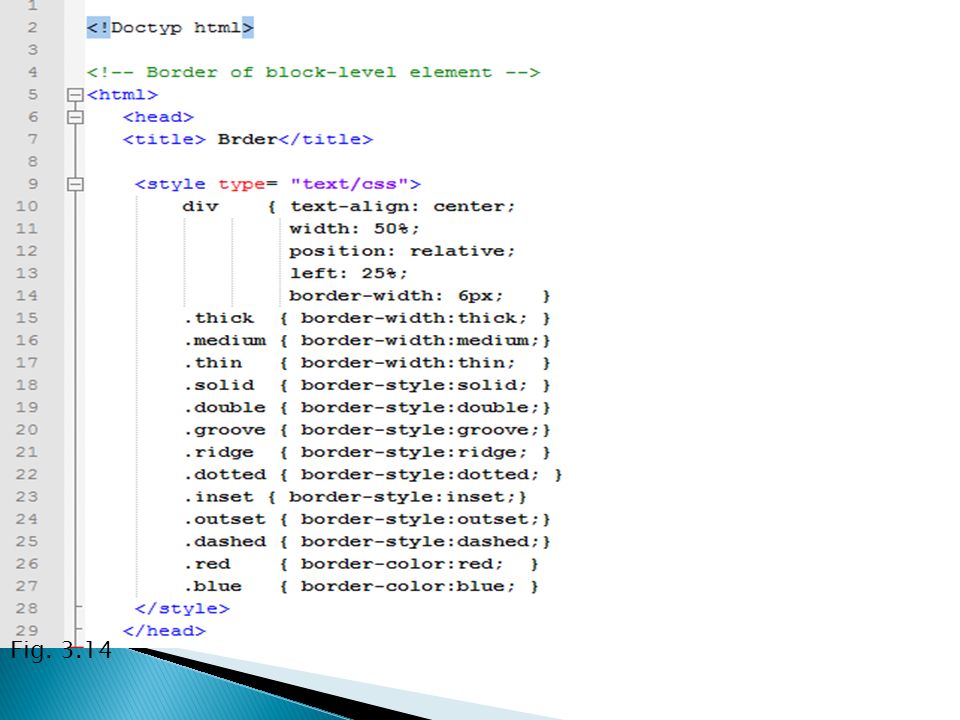This screenshot has height=720, width=960.
Task: Click border-color:blue rule text
Action: point(408,587)
